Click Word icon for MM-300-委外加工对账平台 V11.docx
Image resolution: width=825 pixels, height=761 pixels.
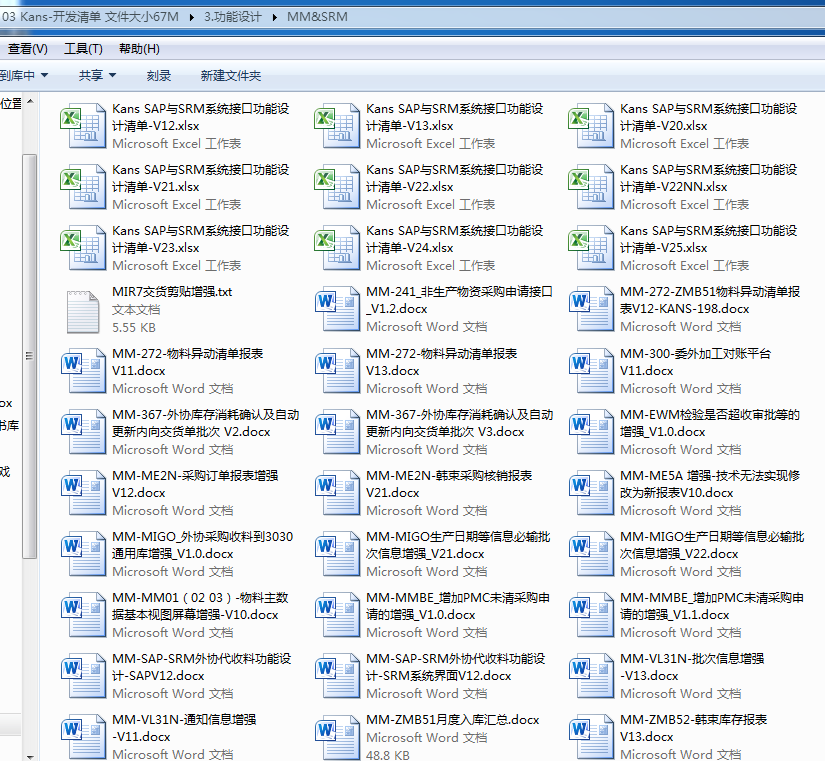pos(591,371)
